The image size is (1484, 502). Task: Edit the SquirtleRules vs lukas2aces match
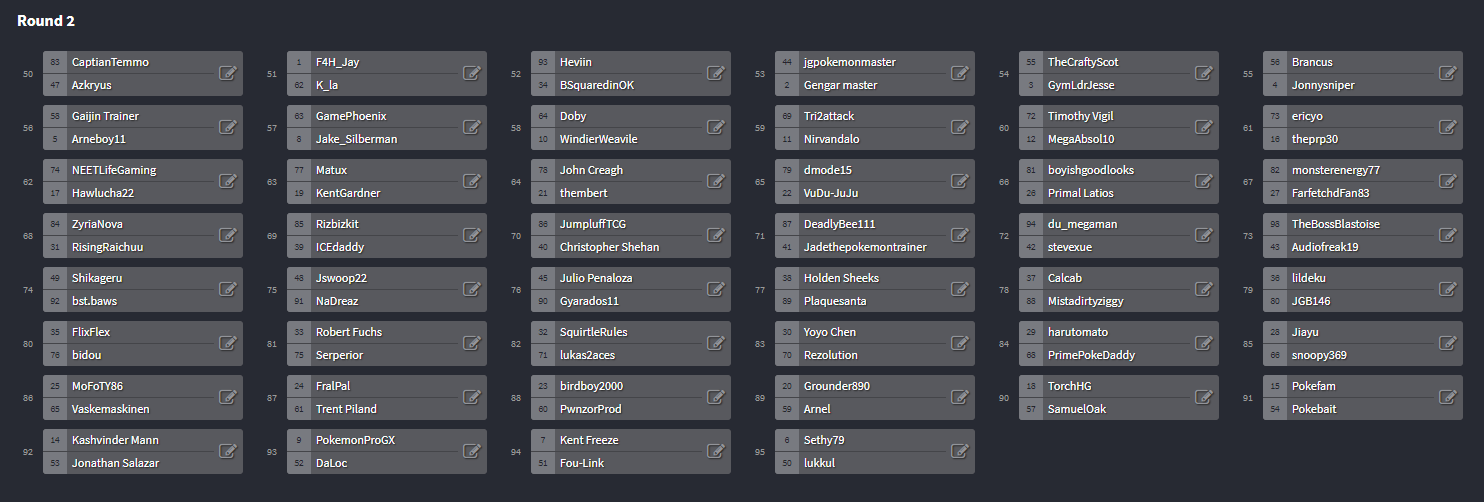716,343
